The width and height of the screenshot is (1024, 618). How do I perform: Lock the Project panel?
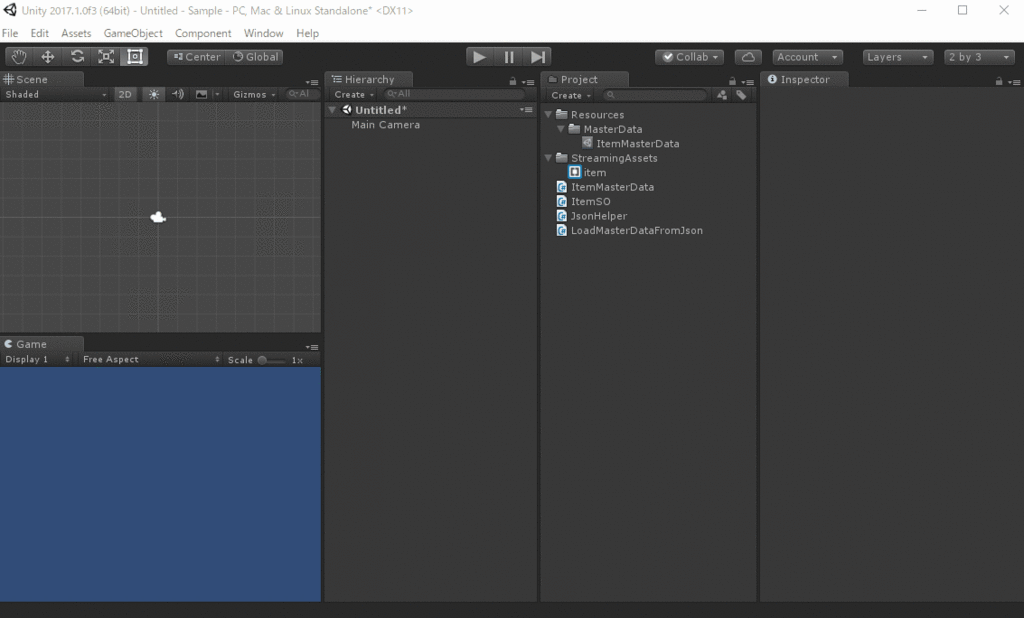click(732, 82)
